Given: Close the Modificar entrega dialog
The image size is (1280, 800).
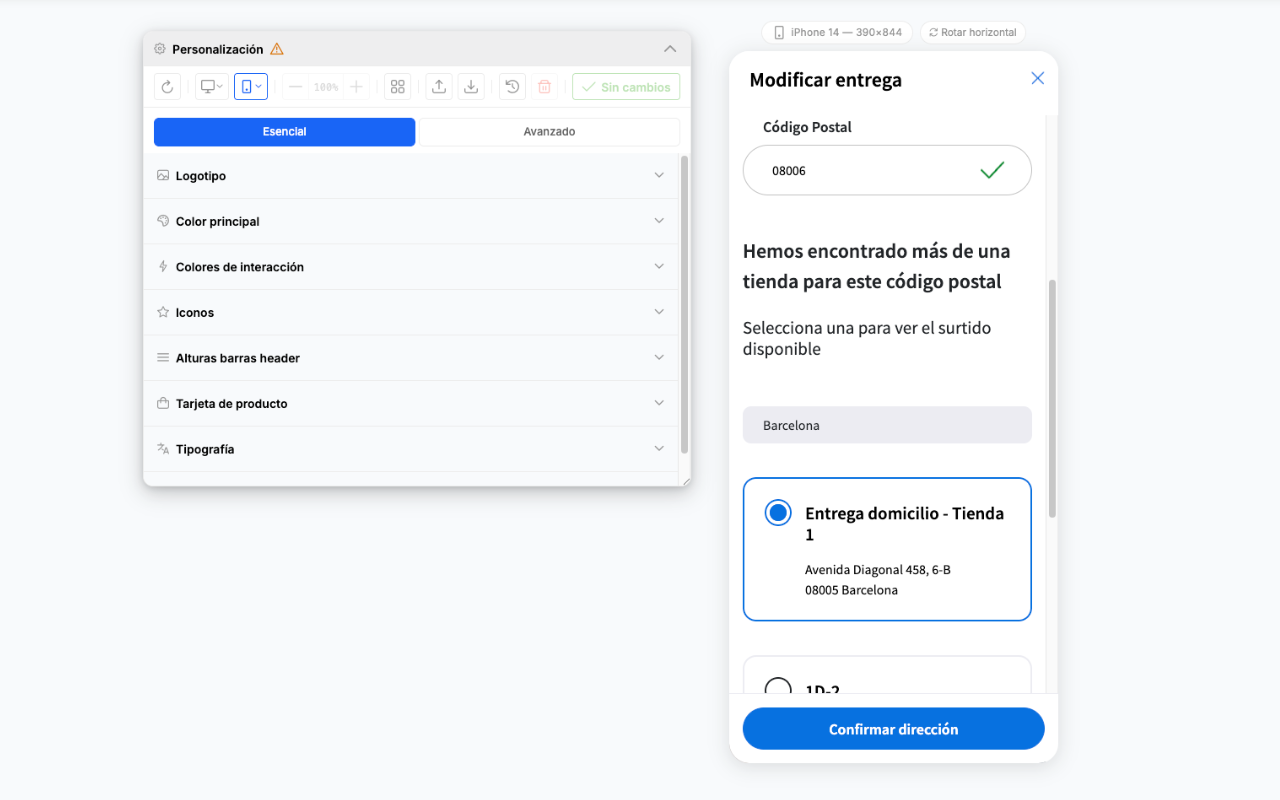Looking at the screenshot, I should tap(1037, 78).
